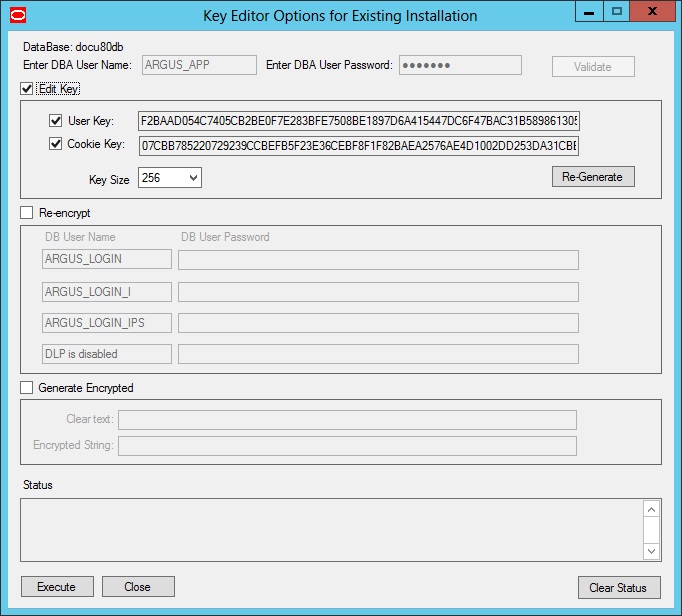Click the Encrypted String field

[x=348, y=446]
